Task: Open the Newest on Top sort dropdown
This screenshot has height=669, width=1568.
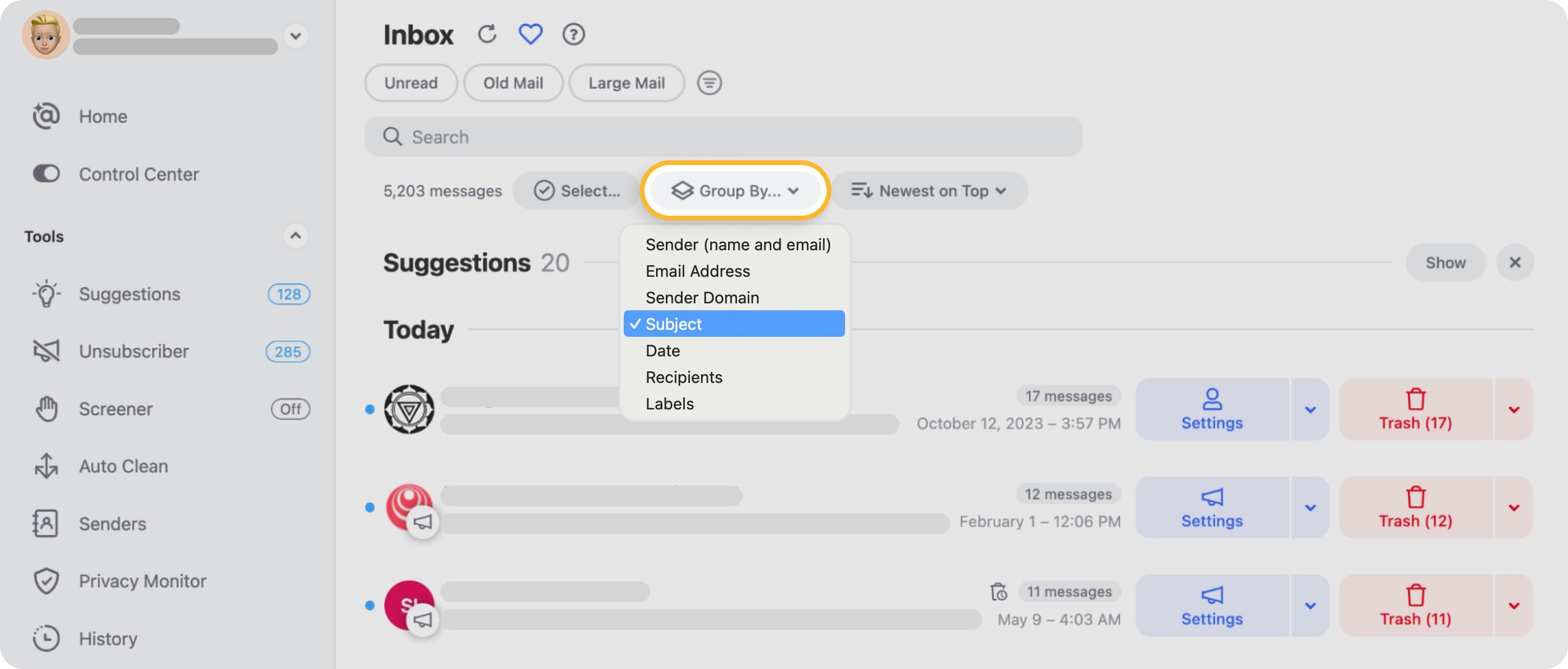Action: 928,190
